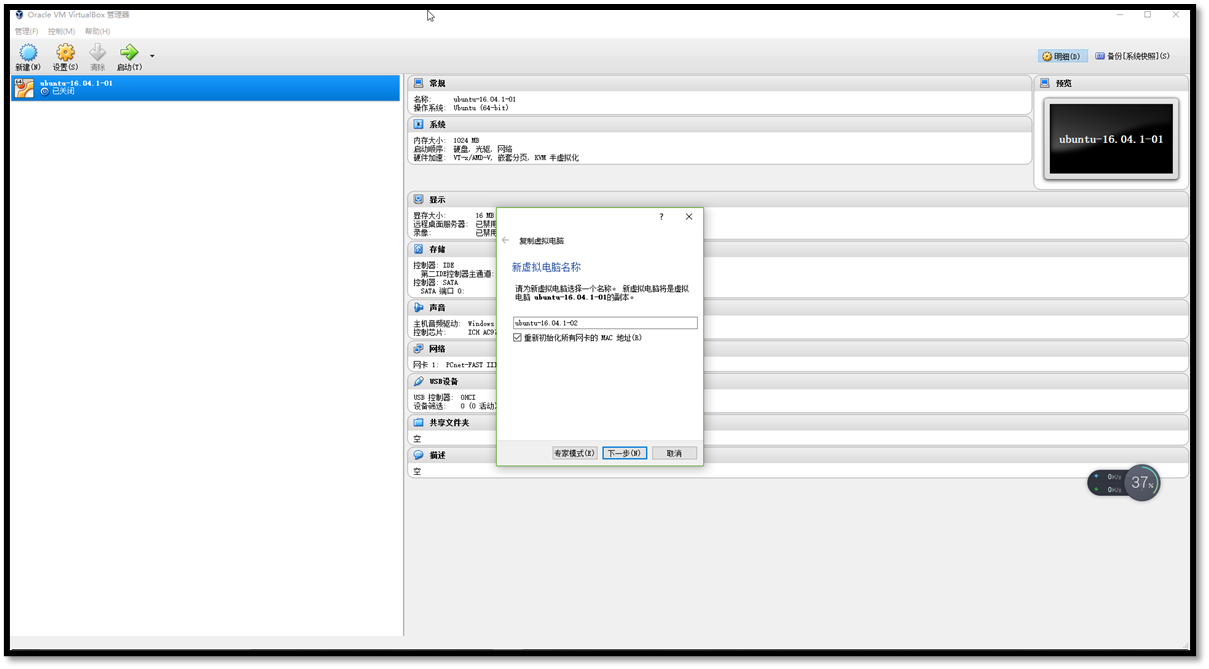Click the 37% network speed widget
The width and height of the screenshot is (1209, 669).
[1125, 483]
